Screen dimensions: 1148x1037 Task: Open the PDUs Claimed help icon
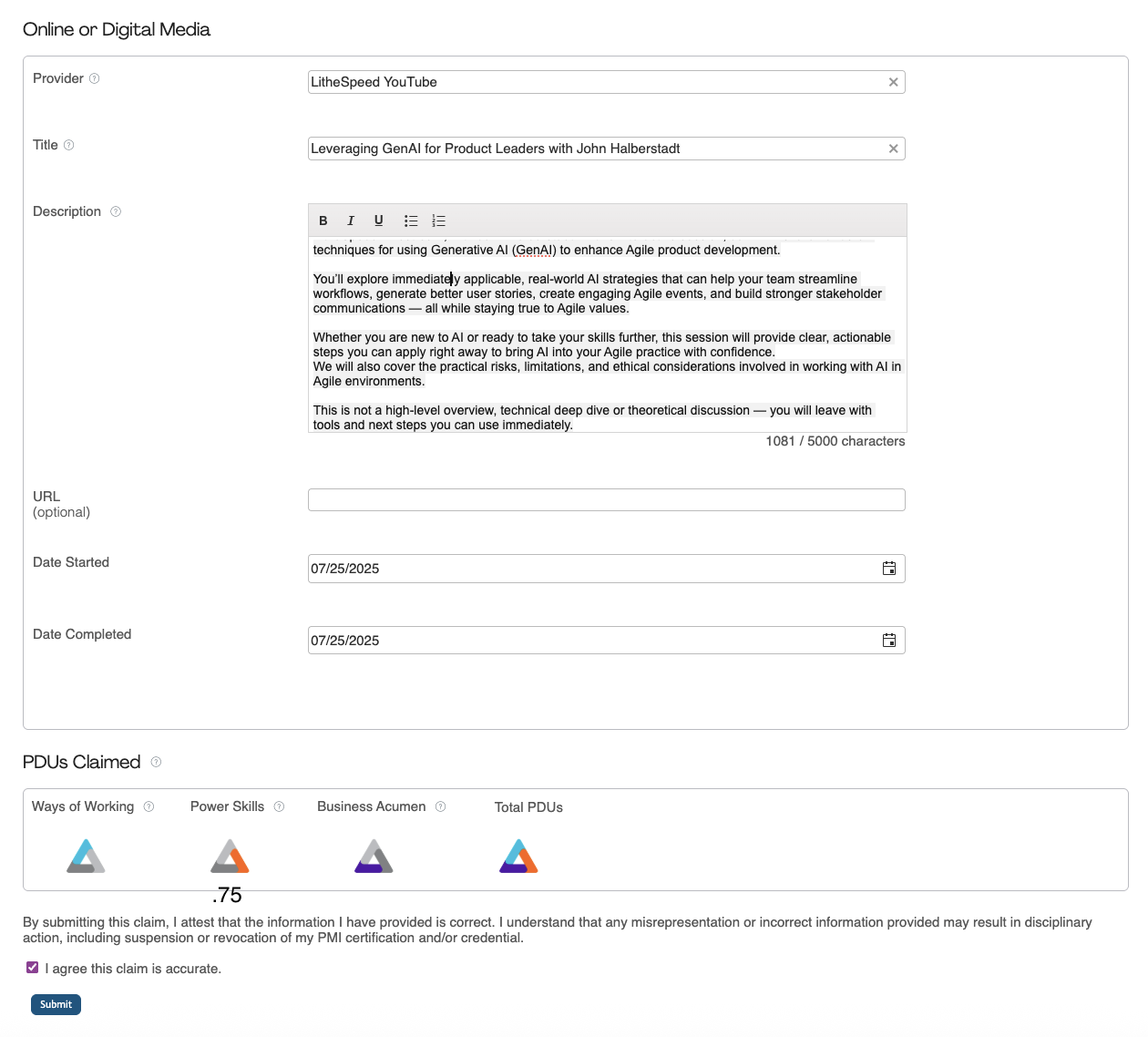[x=156, y=762]
